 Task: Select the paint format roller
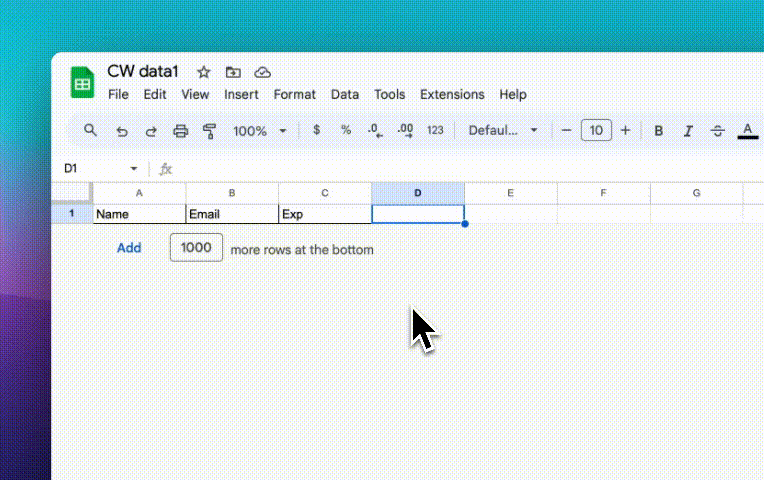tap(210, 131)
